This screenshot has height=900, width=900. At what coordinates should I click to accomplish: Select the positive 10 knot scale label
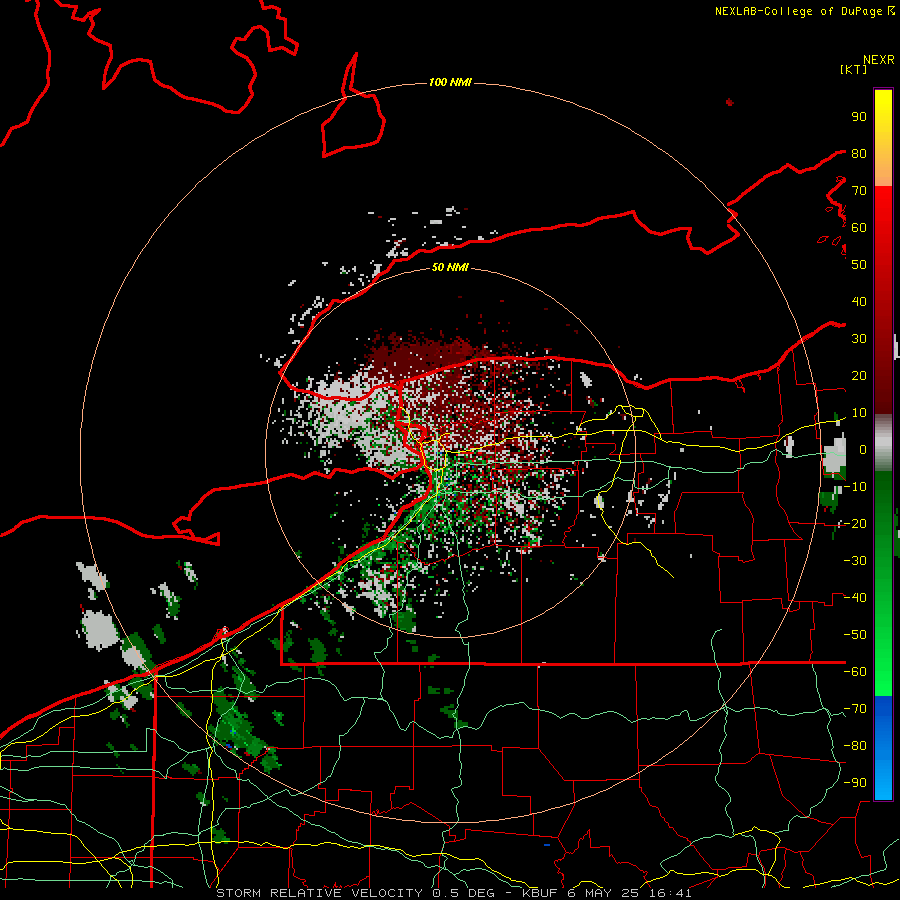(859, 413)
